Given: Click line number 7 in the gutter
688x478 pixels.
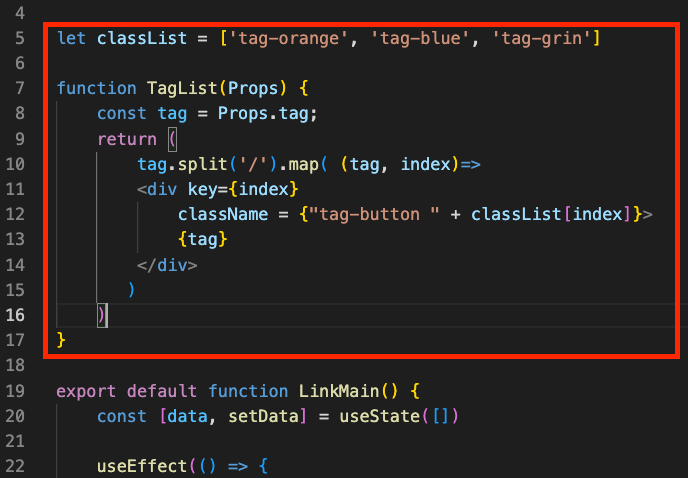Looking at the screenshot, I should coord(20,88).
